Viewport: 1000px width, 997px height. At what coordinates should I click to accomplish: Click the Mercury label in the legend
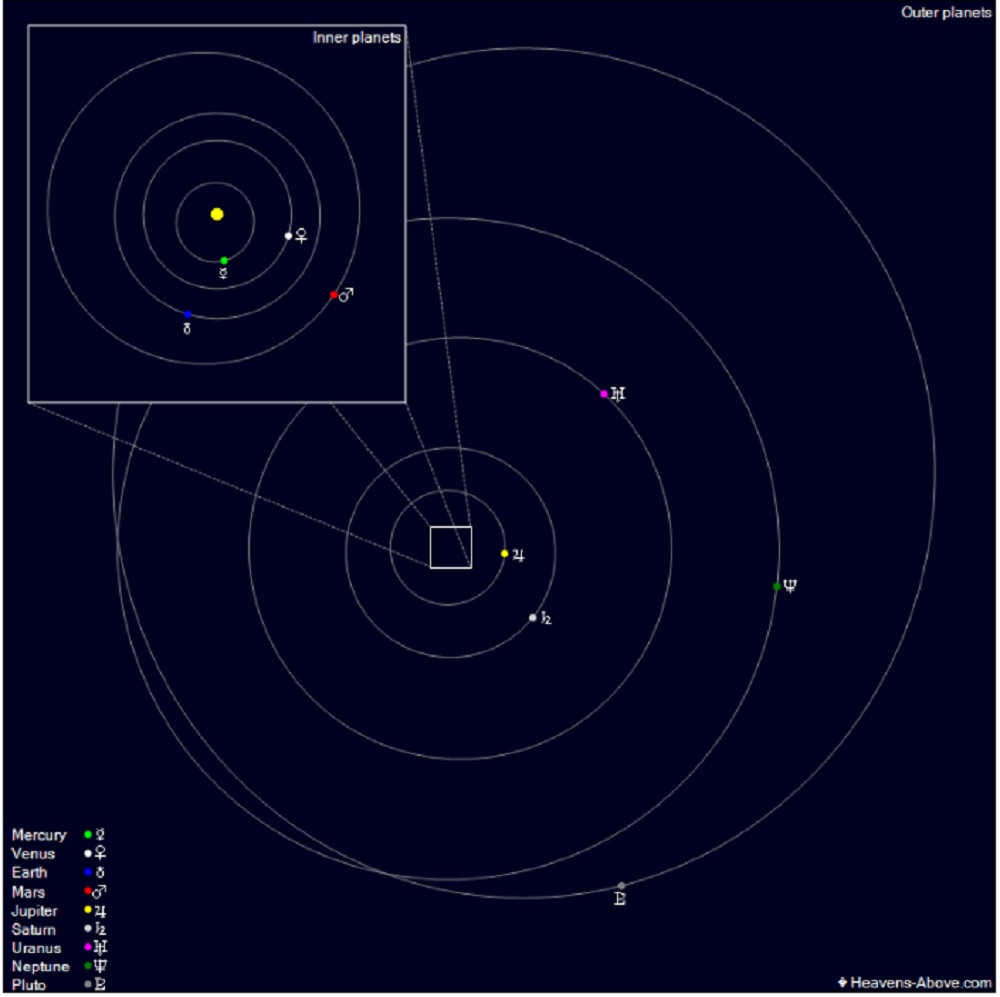[x=39, y=835]
